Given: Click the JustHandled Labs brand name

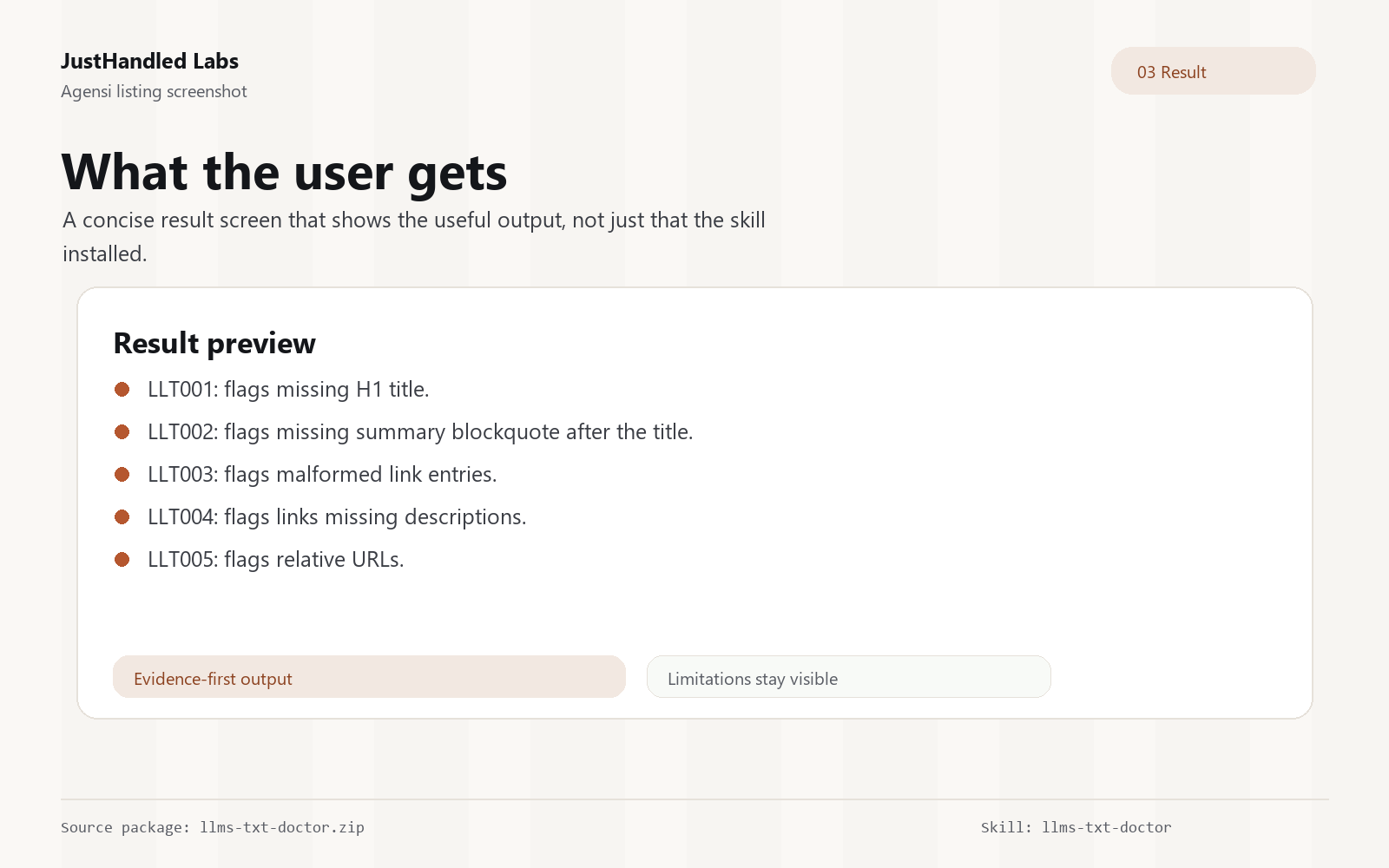Looking at the screenshot, I should coord(149,62).
